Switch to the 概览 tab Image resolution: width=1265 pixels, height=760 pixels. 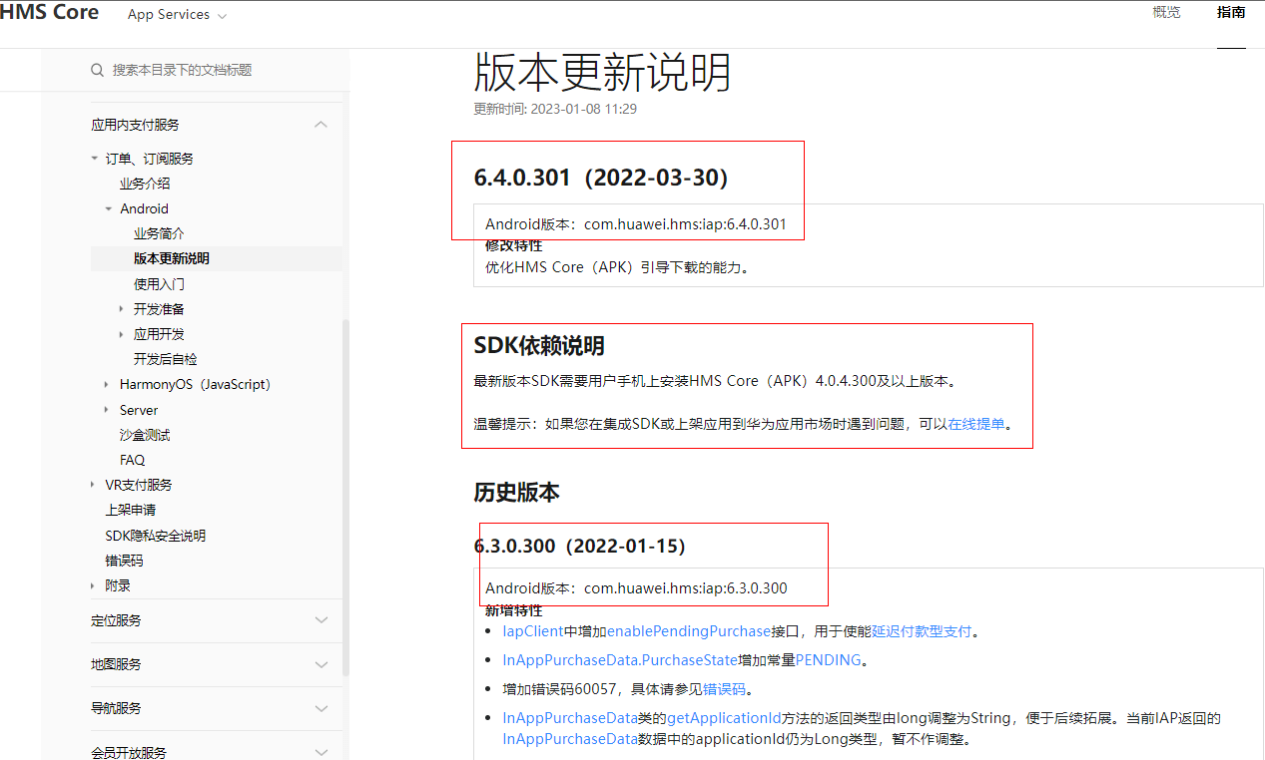[x=1166, y=13]
